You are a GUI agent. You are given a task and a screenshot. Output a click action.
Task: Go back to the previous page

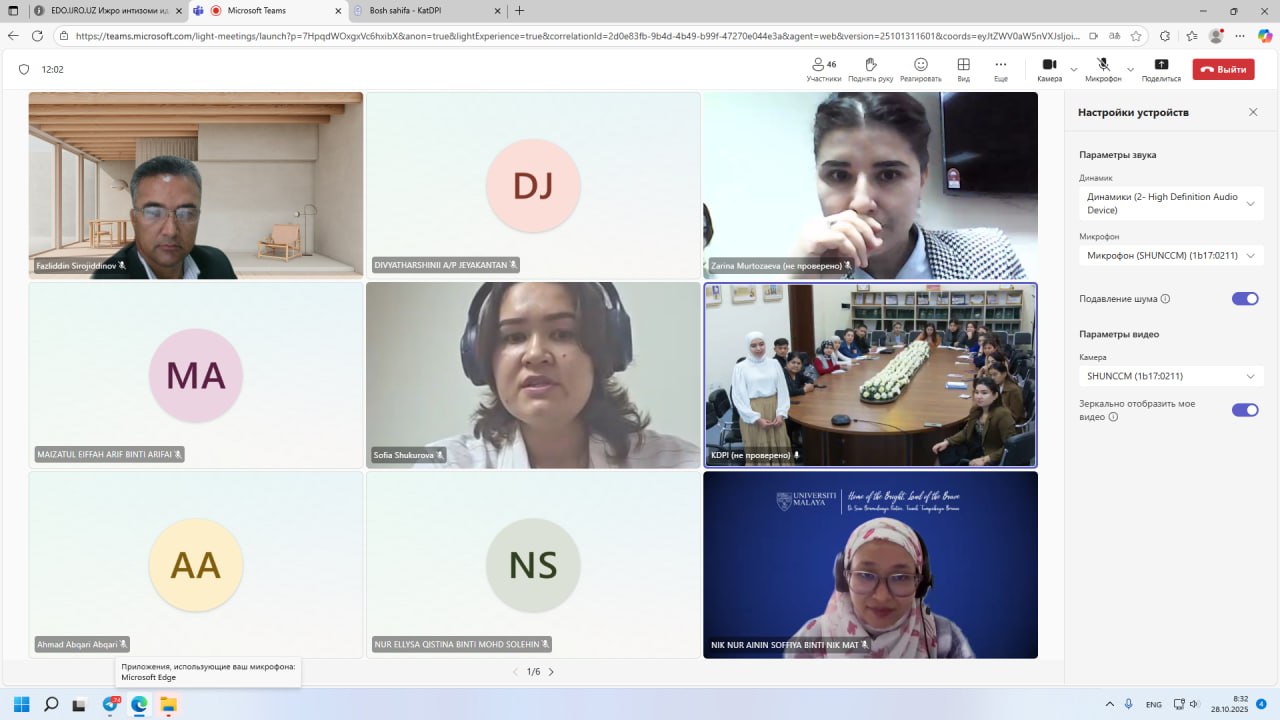click(x=13, y=36)
